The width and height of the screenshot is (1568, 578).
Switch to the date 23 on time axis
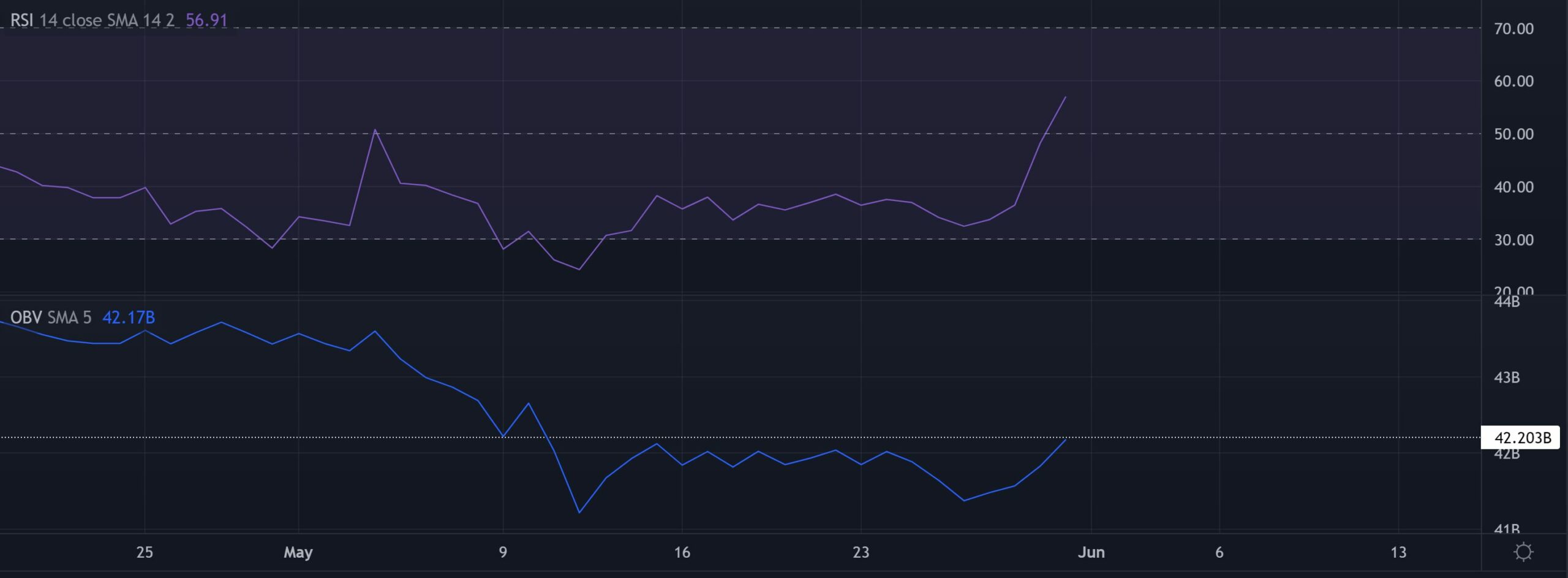click(860, 552)
